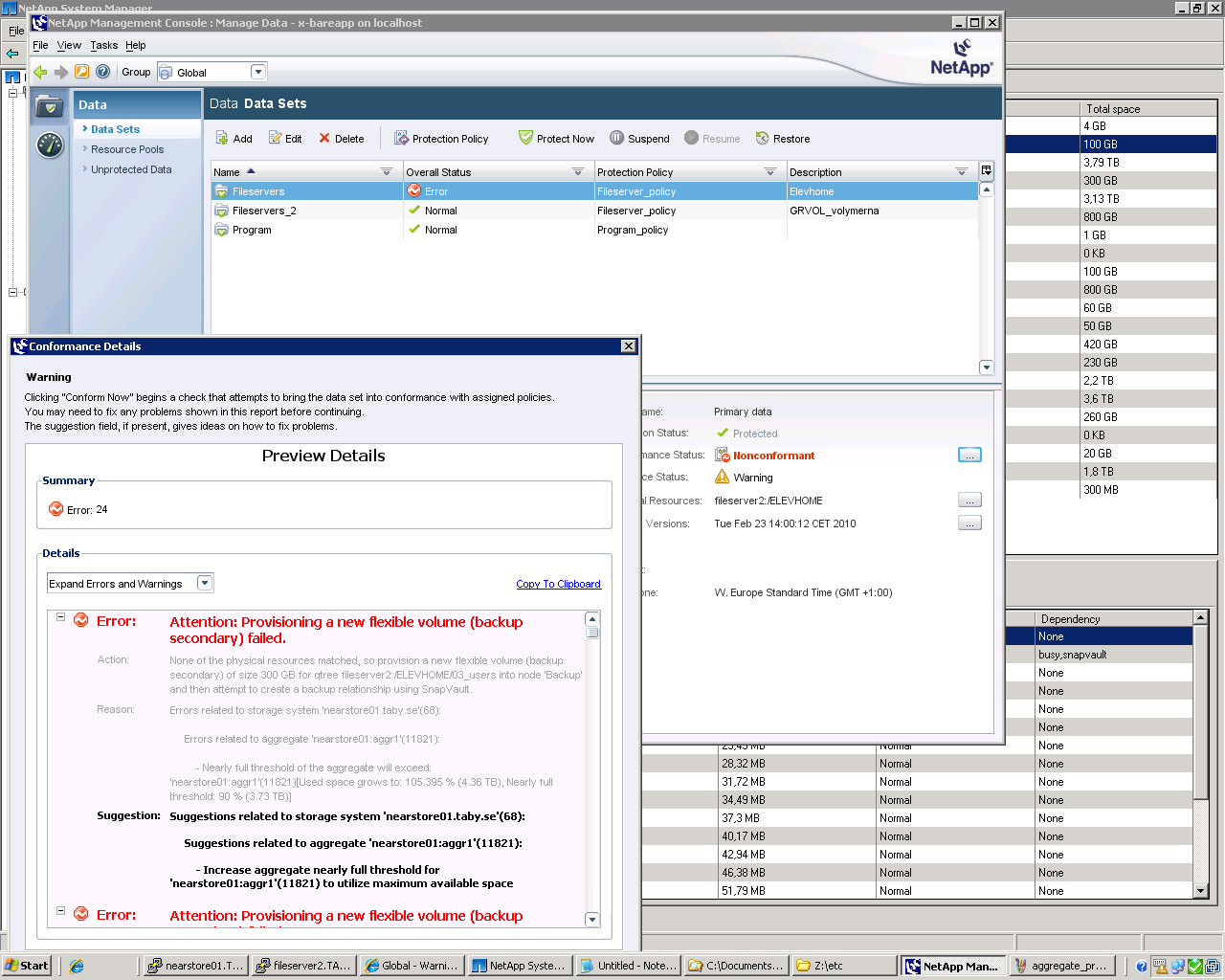Screen dimensions: 1225x980
Task: Click the red Delete icon
Action: pos(324,139)
